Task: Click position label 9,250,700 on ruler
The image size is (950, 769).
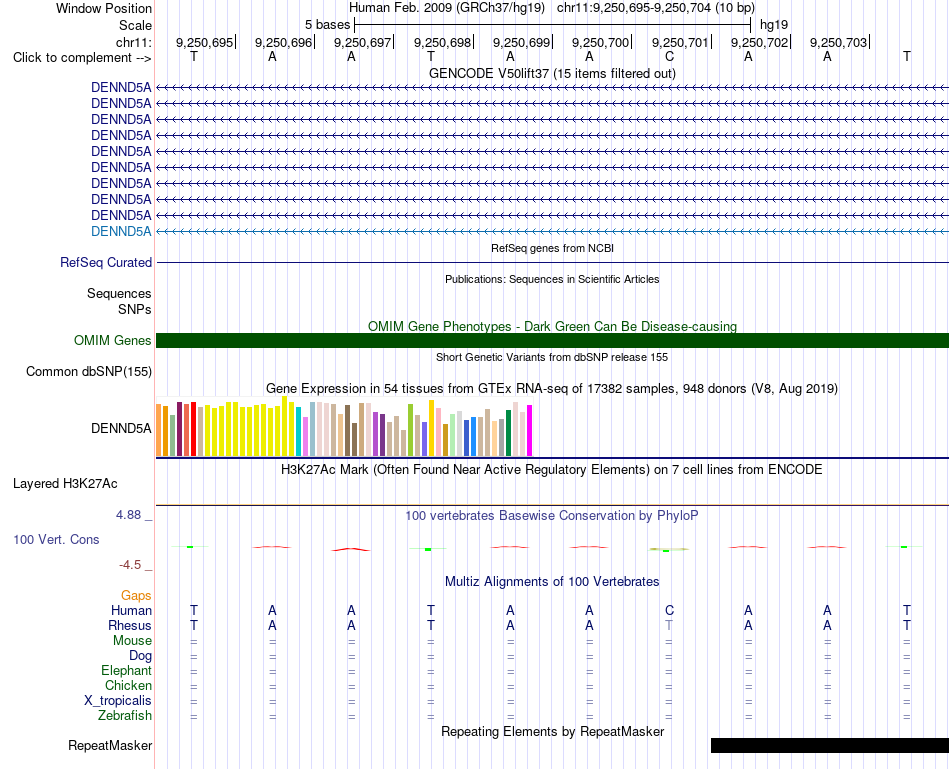Action: [600, 42]
